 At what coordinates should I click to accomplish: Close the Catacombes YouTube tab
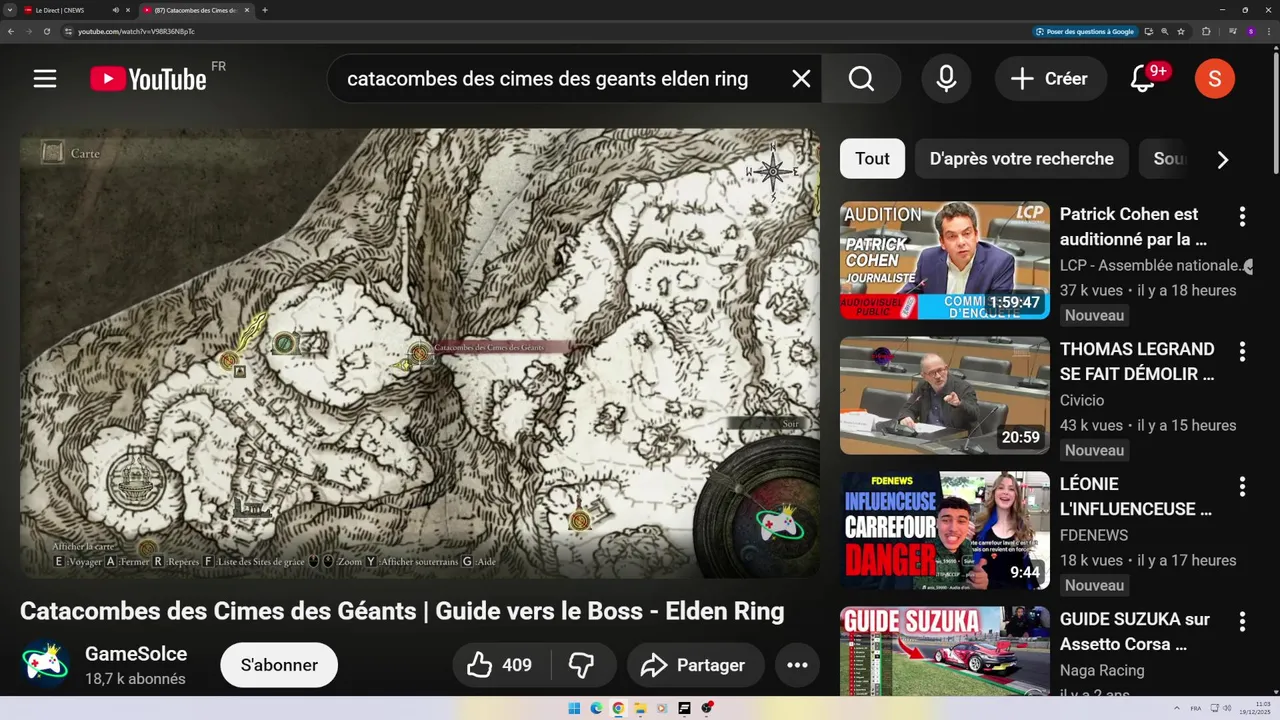point(247,10)
